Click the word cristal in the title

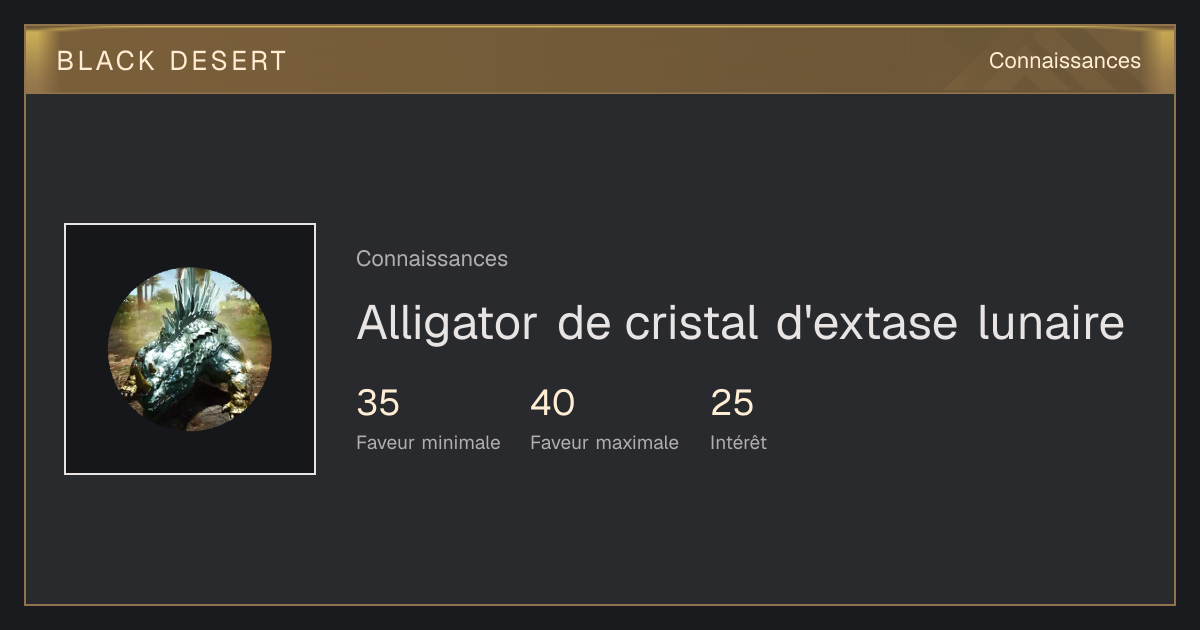[x=691, y=324]
